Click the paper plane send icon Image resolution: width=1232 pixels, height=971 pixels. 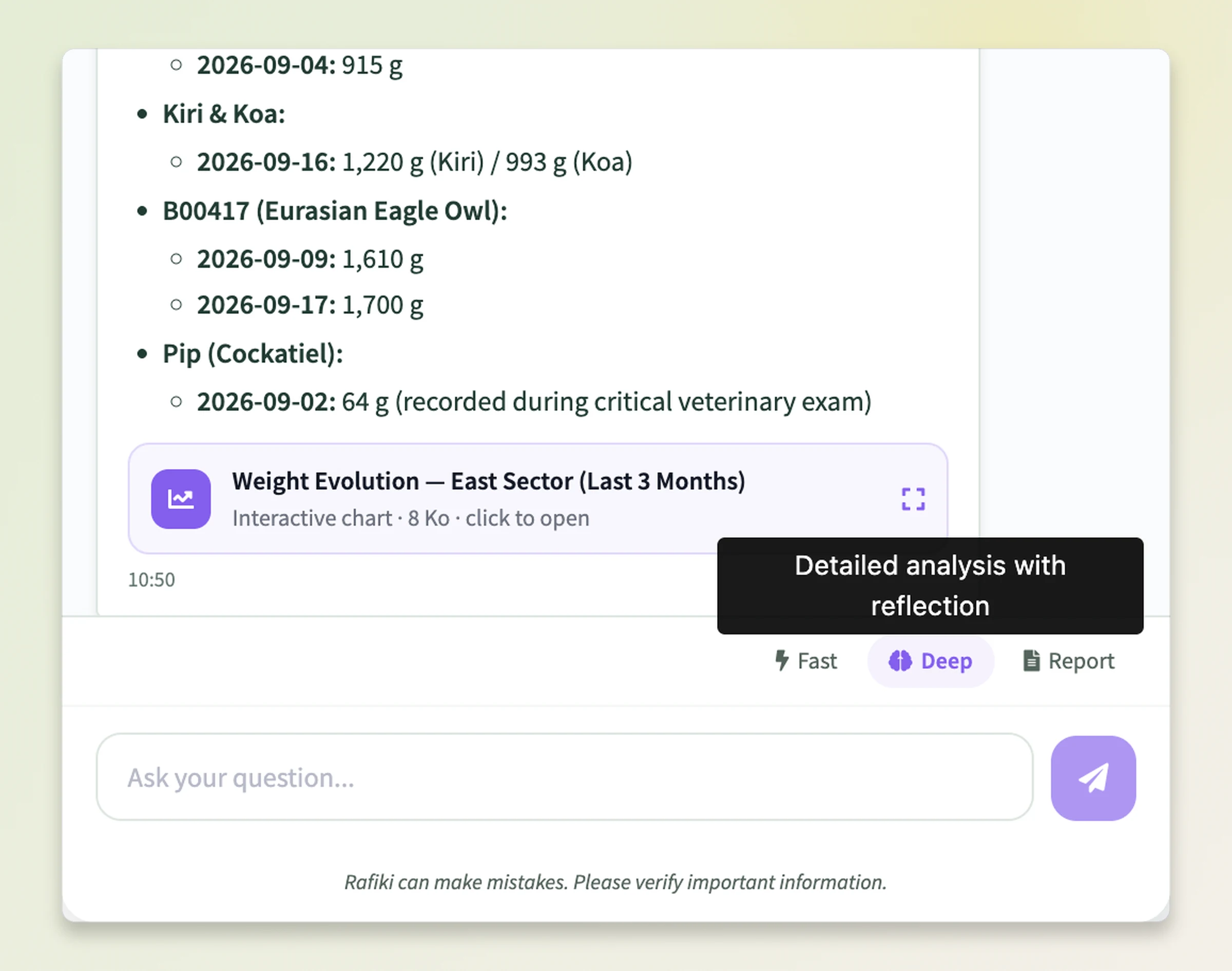1093,778
